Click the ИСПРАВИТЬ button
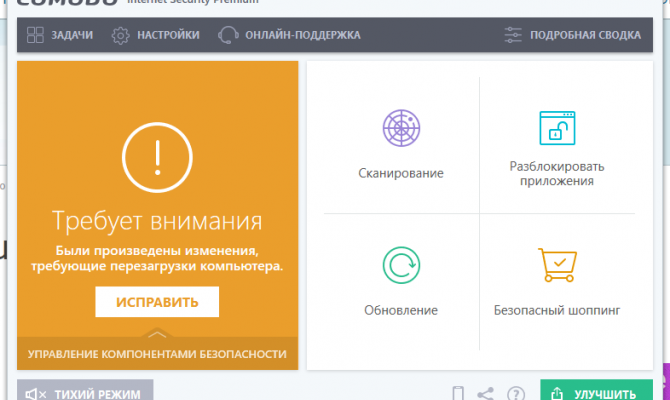Screen dimensions: 670x400 pyautogui.click(x=157, y=302)
